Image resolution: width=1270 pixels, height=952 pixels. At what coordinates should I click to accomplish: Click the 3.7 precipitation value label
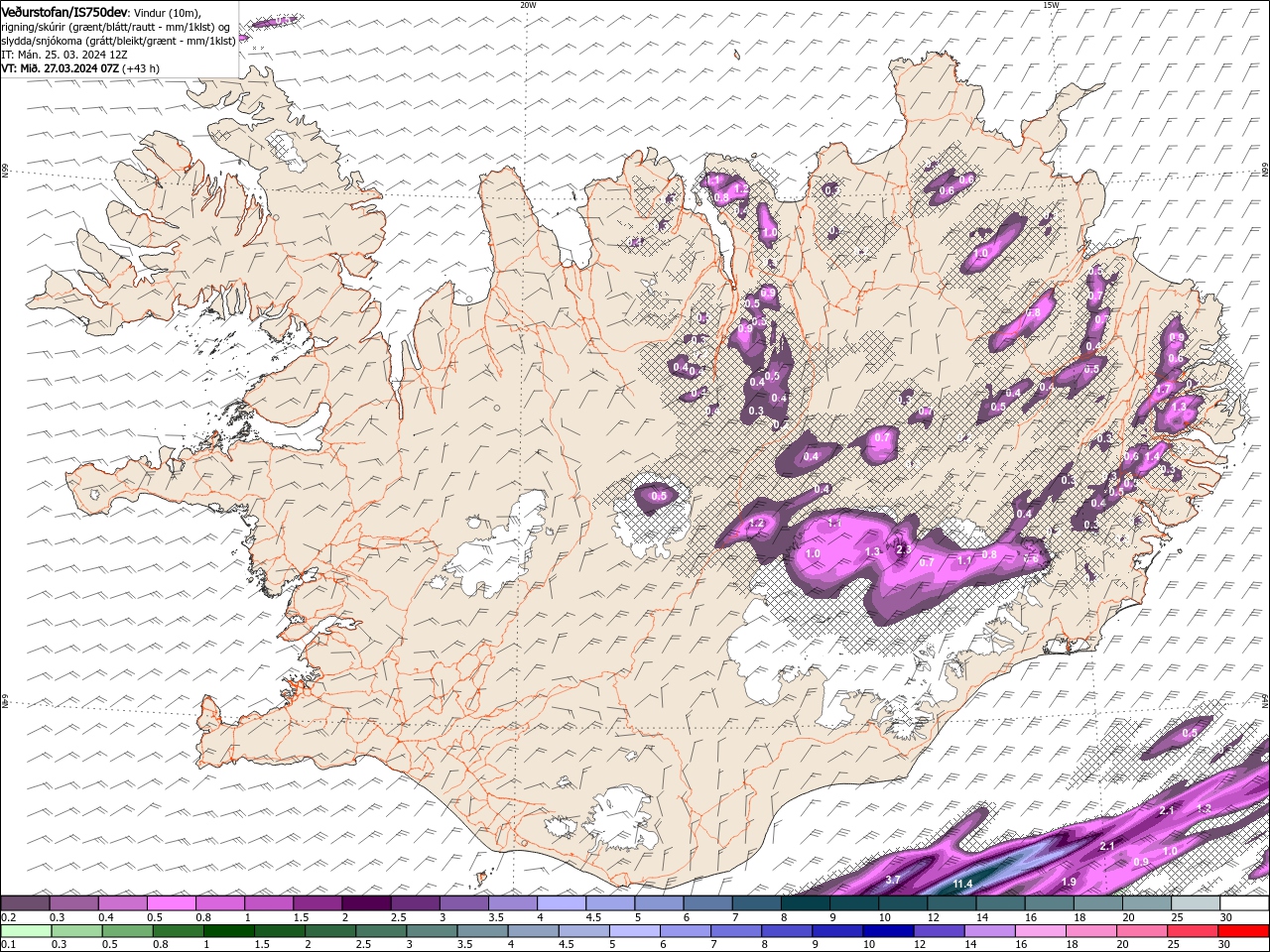click(892, 880)
